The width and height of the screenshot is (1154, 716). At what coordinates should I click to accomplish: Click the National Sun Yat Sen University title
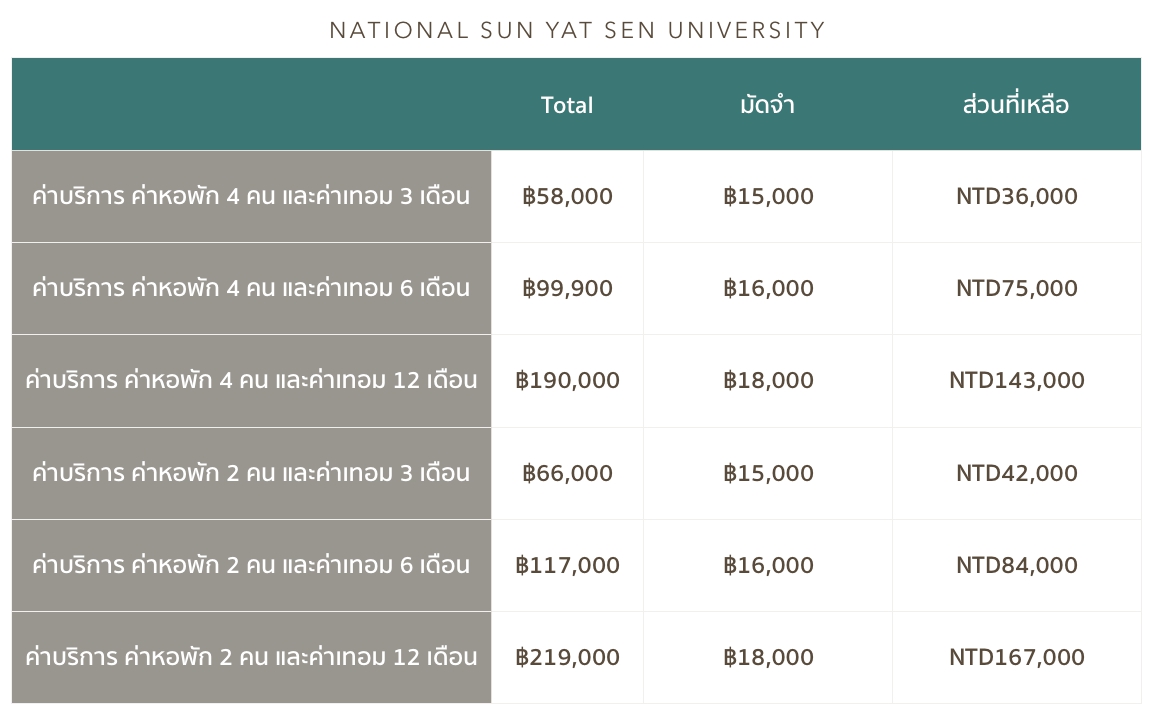(x=577, y=30)
